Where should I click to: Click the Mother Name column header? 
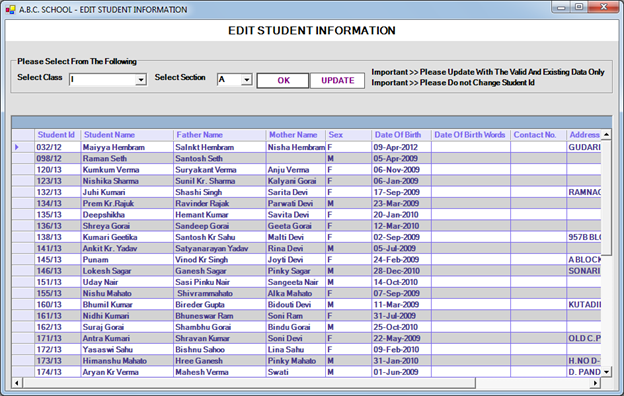coord(295,135)
